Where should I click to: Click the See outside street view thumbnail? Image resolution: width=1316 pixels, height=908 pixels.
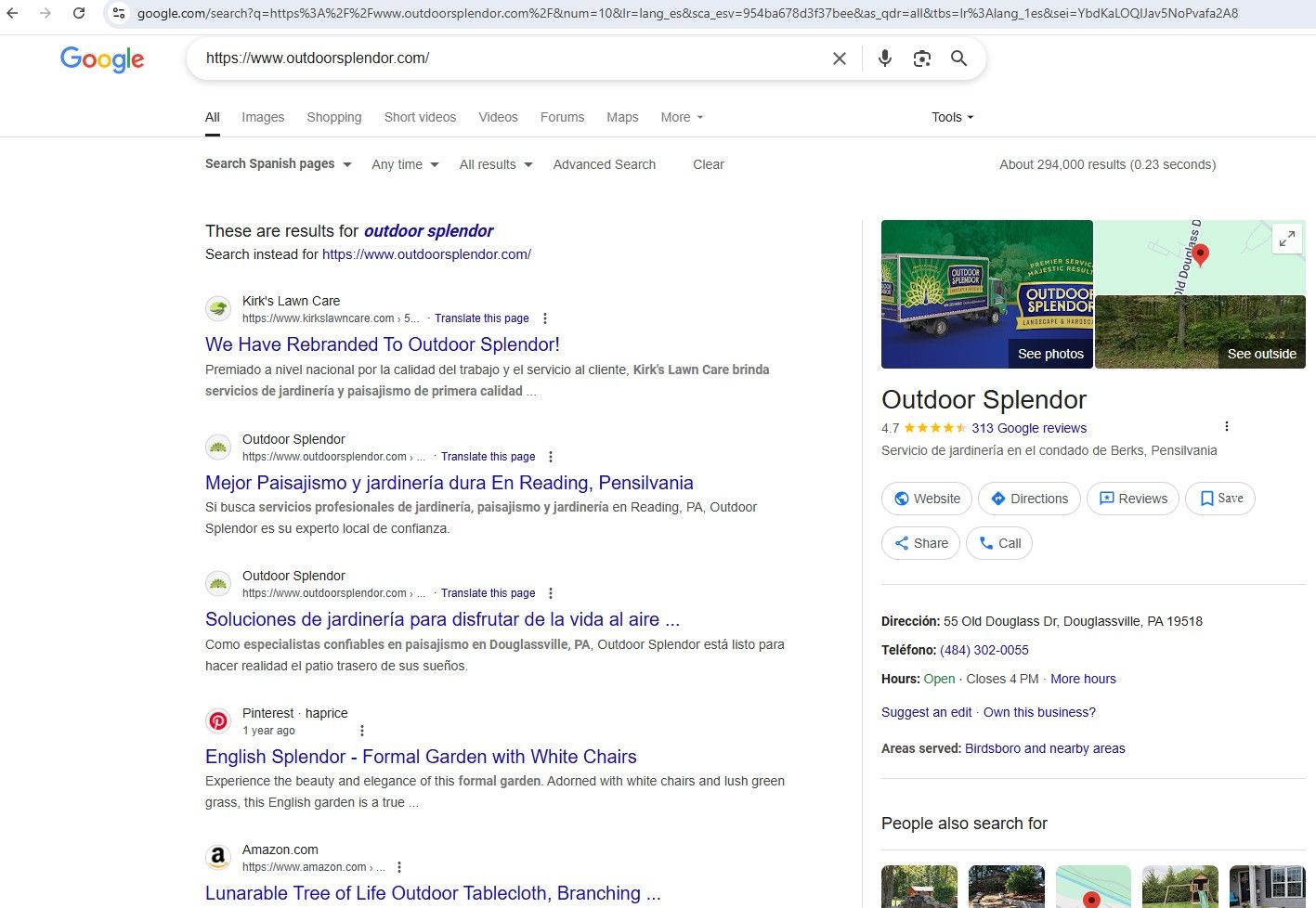1200,331
